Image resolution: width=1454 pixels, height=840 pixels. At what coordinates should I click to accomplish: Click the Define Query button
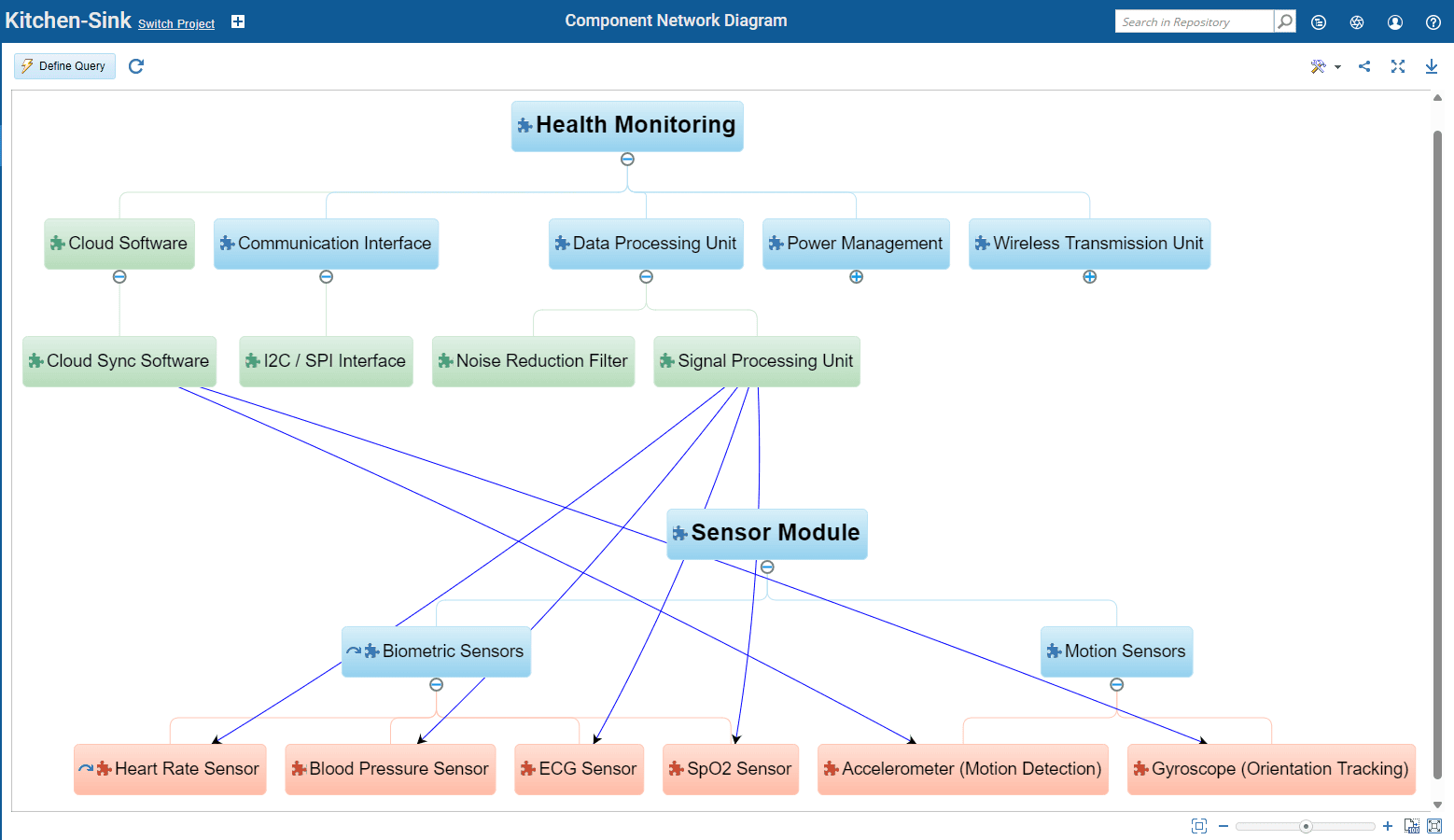pos(64,66)
